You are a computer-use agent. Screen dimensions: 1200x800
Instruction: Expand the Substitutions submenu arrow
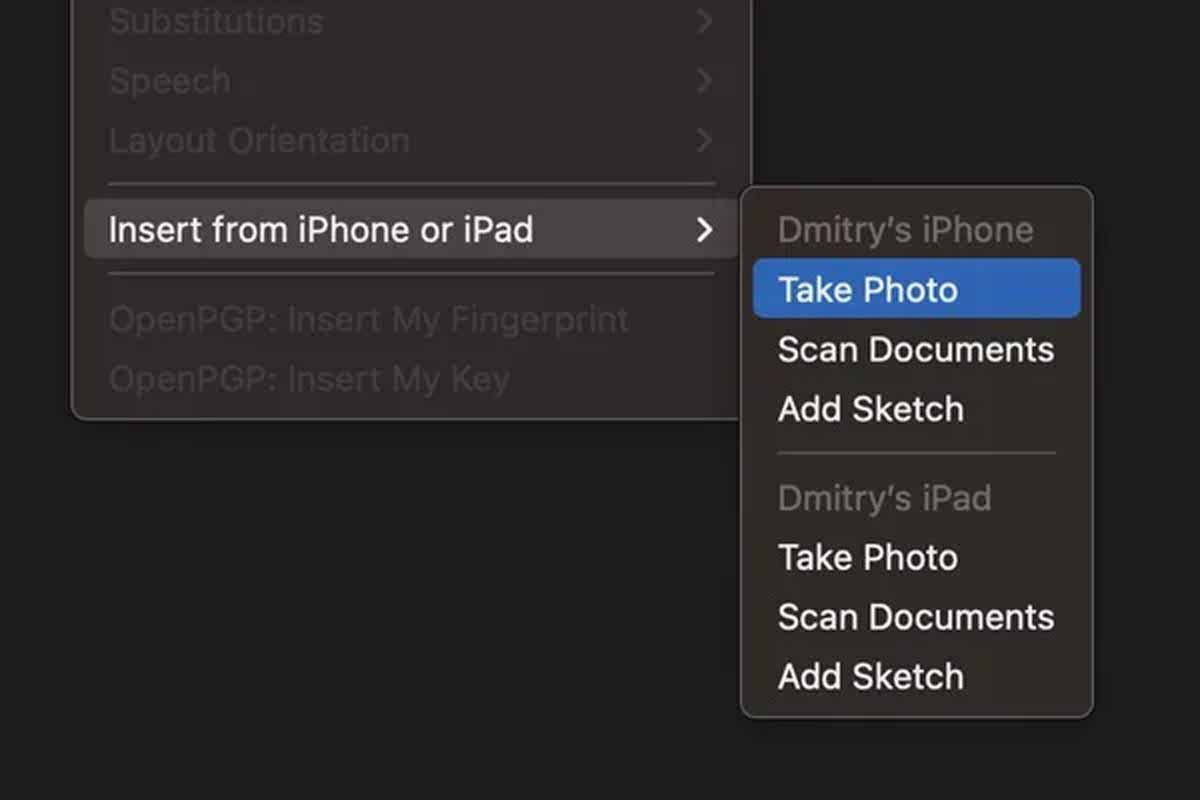coord(705,21)
